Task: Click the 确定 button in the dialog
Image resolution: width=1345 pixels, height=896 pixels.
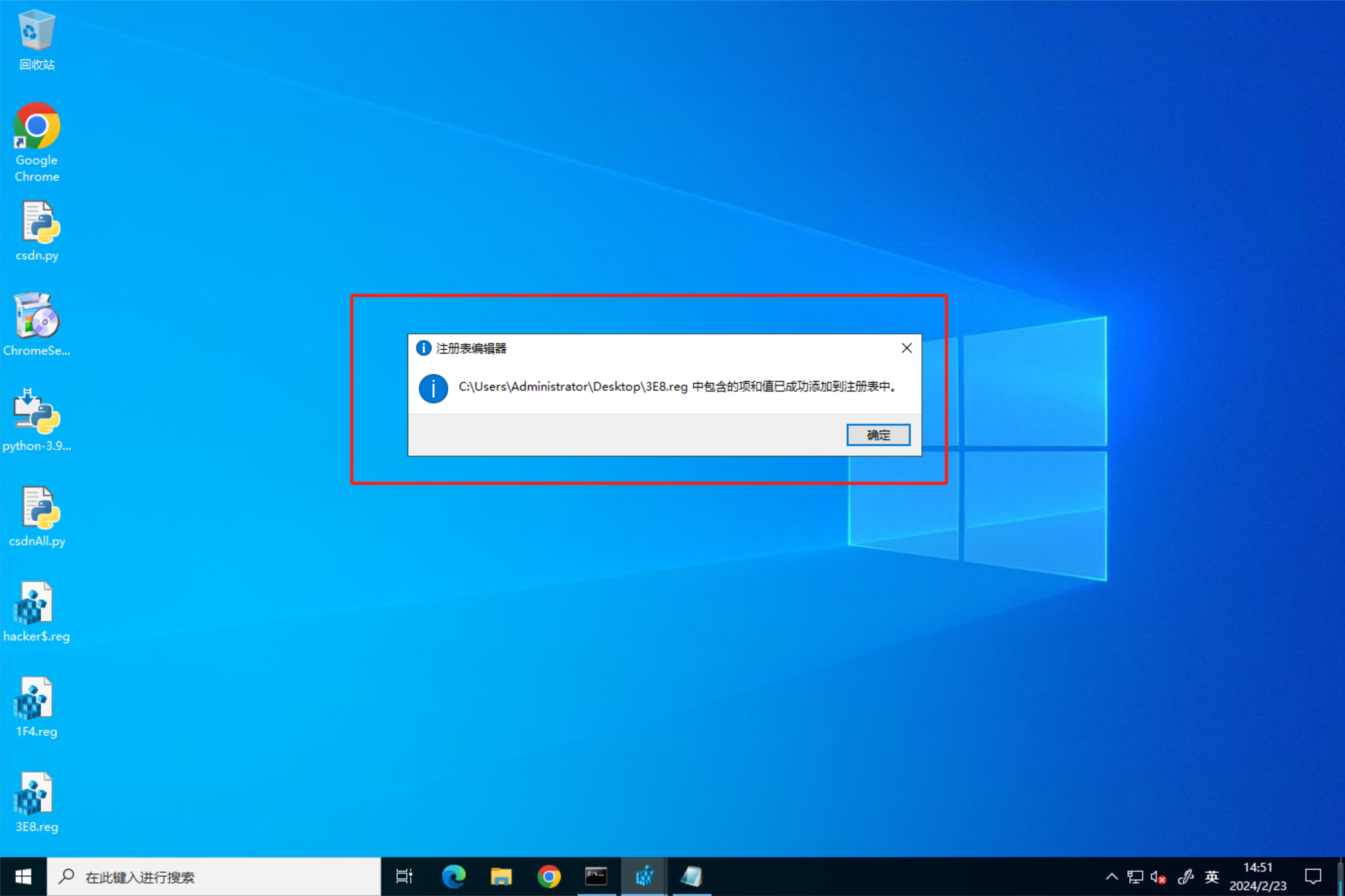Action: 878,435
